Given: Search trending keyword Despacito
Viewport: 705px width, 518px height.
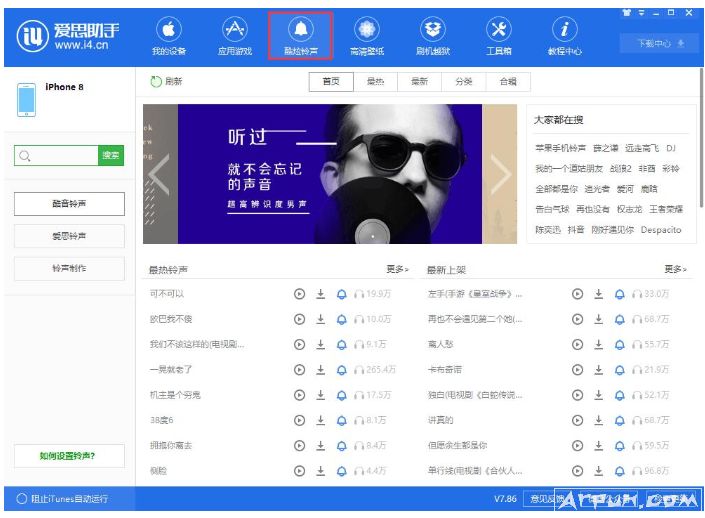Looking at the screenshot, I should click(661, 230).
